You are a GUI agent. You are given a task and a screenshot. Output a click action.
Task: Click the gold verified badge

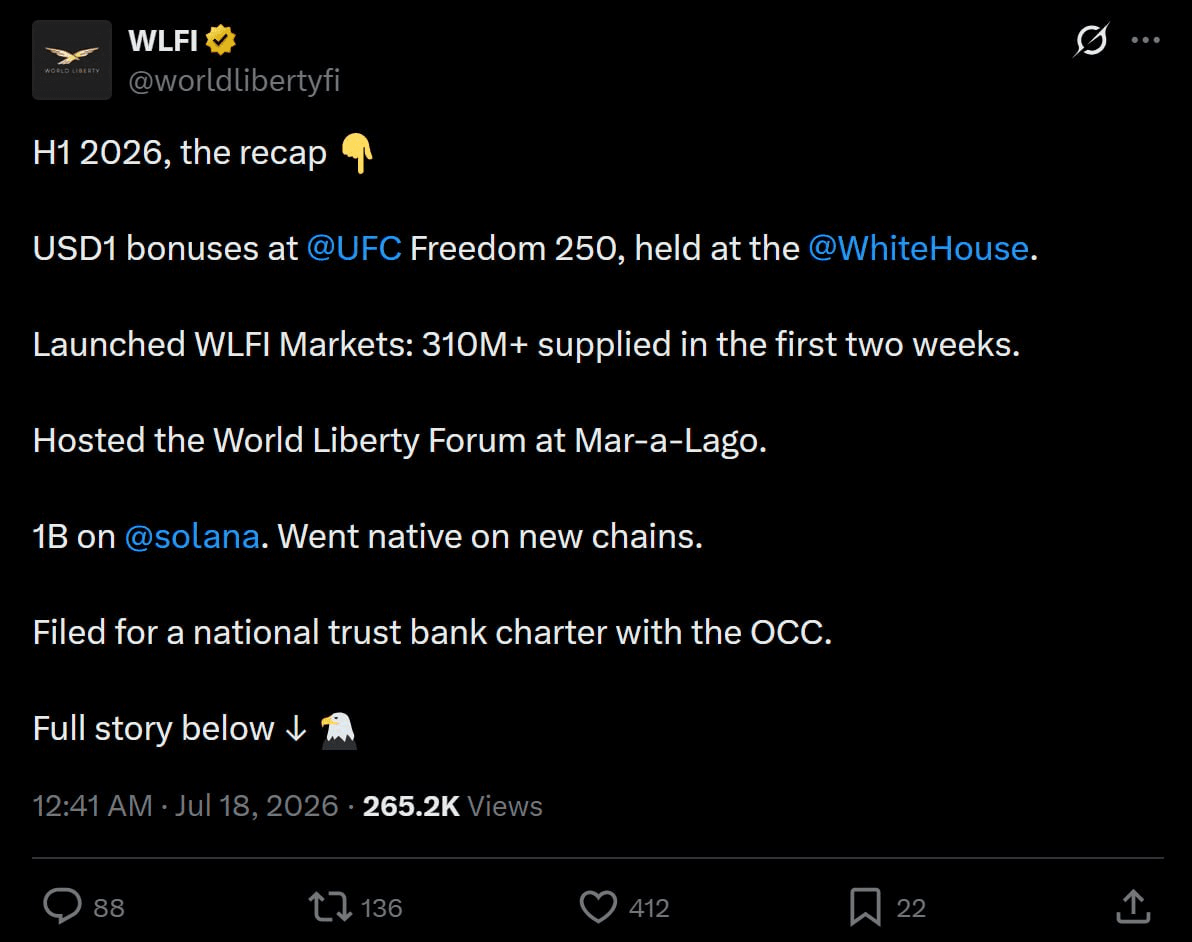coord(220,40)
